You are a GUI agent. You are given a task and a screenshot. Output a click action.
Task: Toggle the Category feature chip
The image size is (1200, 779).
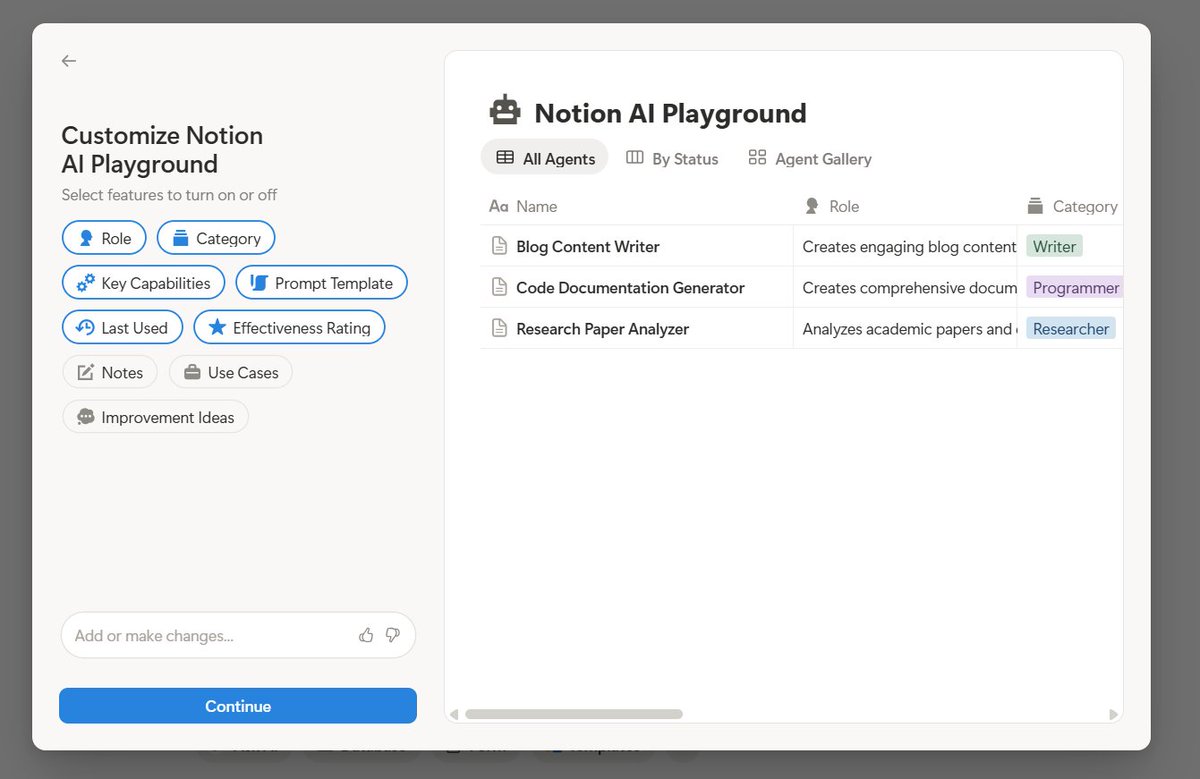216,238
